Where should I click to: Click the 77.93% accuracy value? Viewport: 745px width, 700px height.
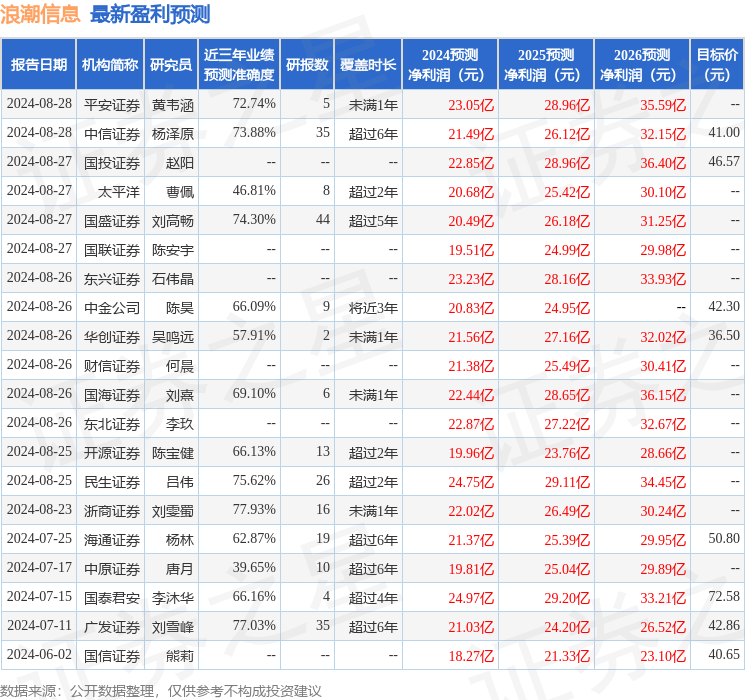click(254, 509)
